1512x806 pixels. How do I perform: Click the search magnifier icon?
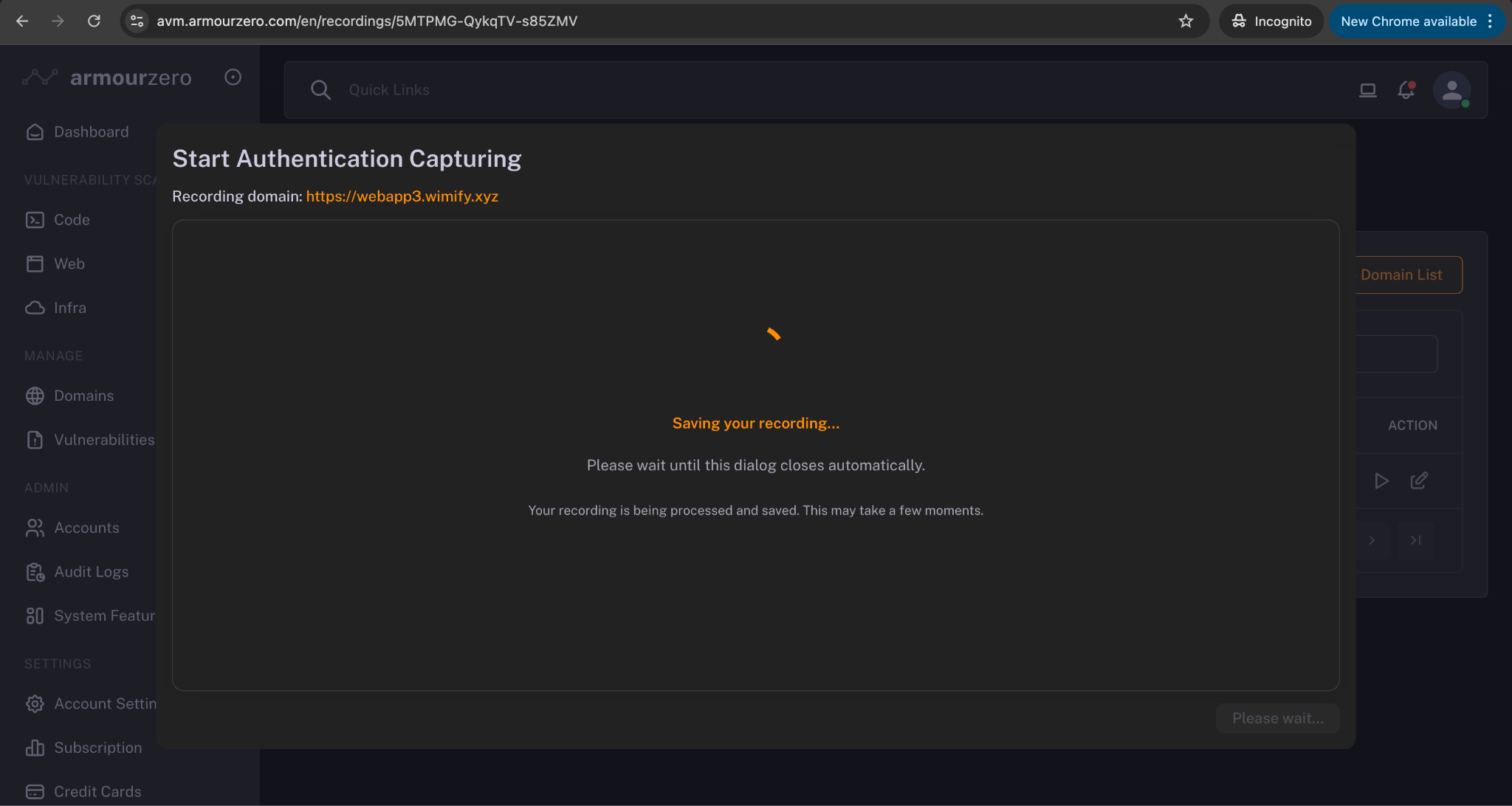[x=320, y=90]
